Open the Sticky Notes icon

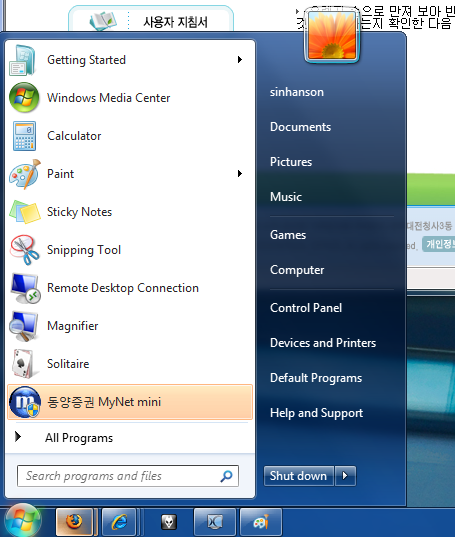[25, 212]
